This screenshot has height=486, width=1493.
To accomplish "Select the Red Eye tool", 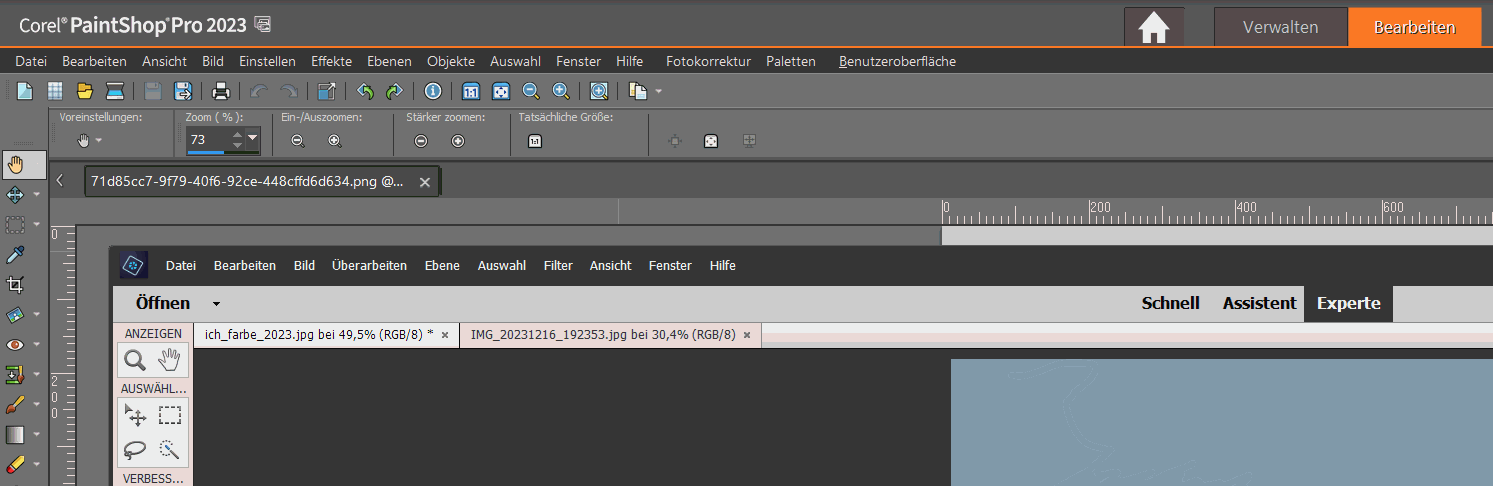I will 15,344.
